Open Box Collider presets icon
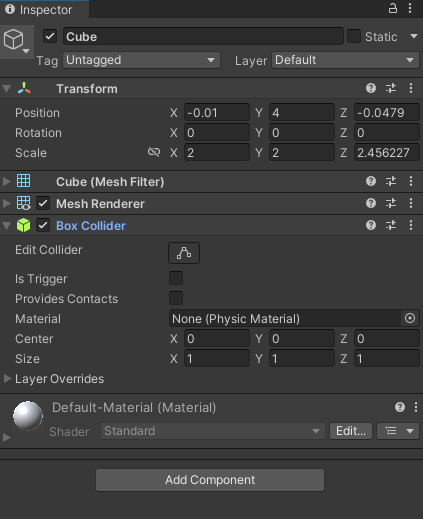 click(391, 225)
